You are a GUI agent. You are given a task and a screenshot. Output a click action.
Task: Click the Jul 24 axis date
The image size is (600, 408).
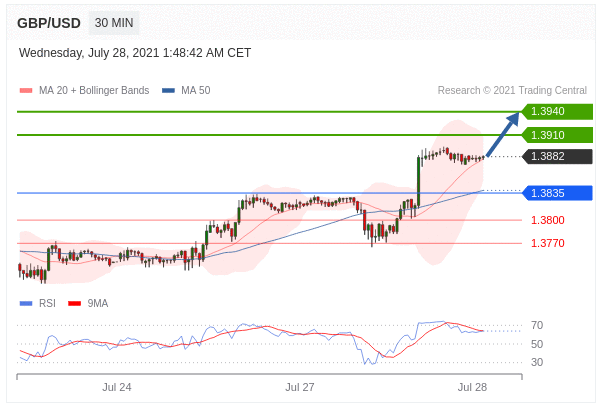[117, 387]
